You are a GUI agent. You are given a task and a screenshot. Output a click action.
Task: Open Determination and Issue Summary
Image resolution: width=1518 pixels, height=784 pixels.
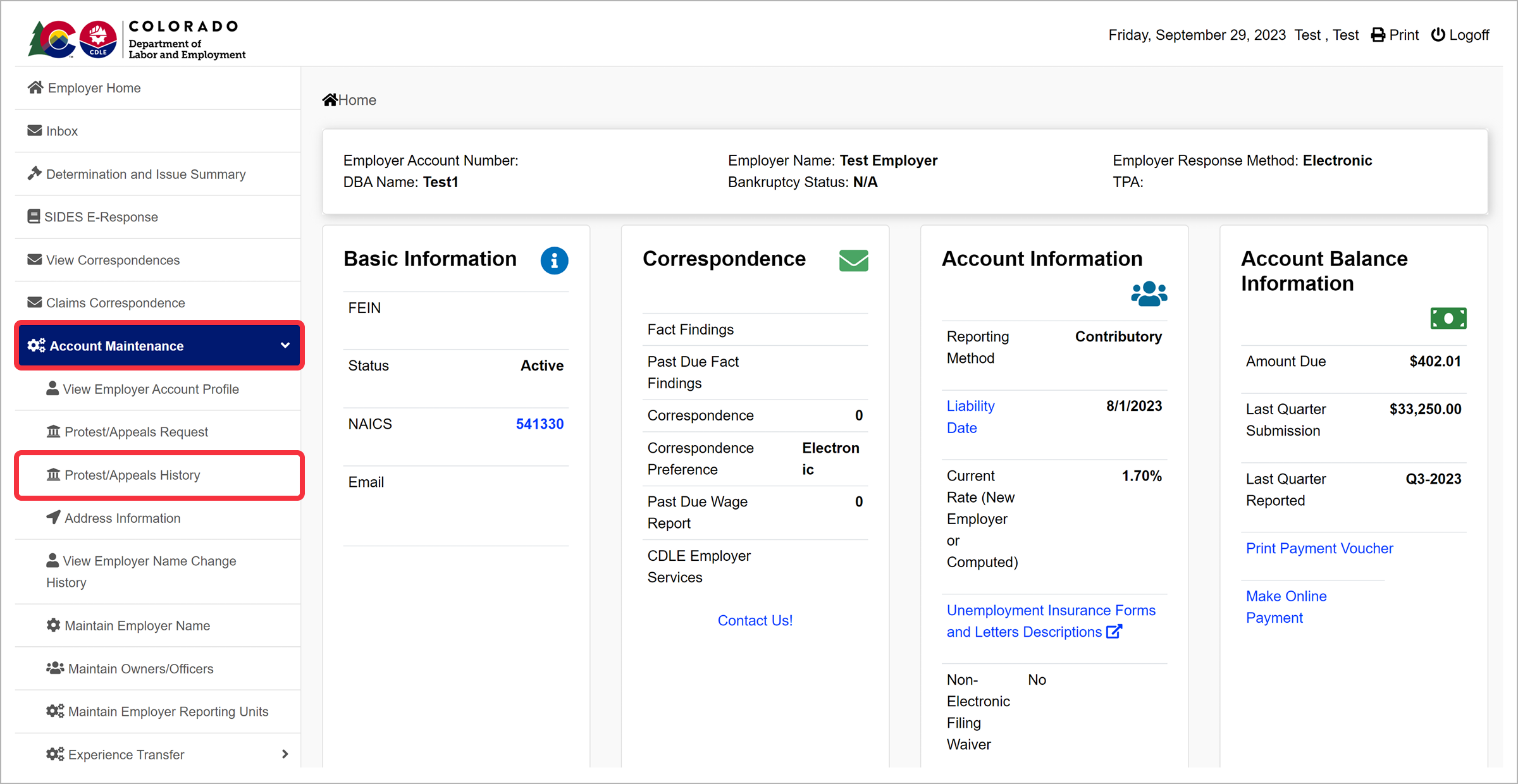tap(145, 174)
